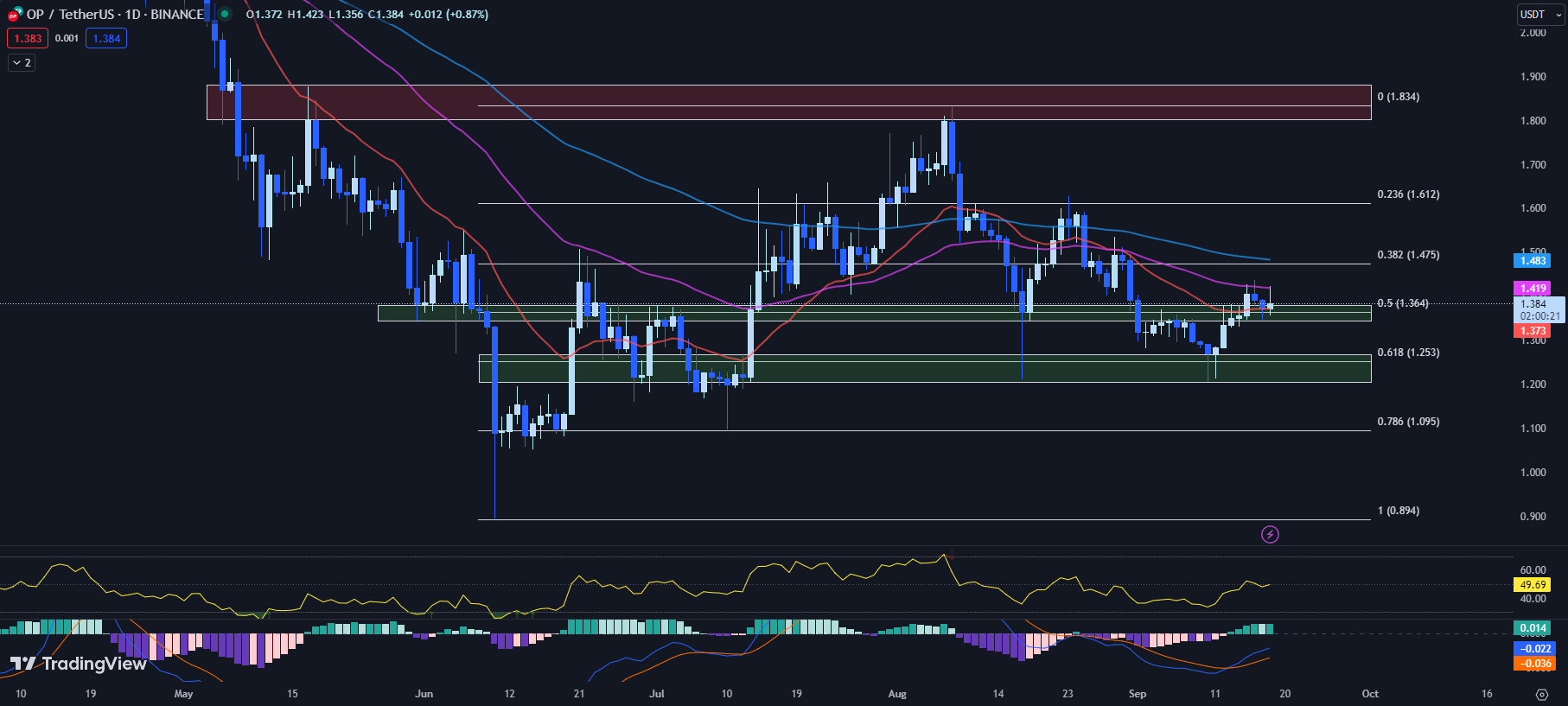Select the Fibonacci label 0 (1.834)

click(1398, 97)
